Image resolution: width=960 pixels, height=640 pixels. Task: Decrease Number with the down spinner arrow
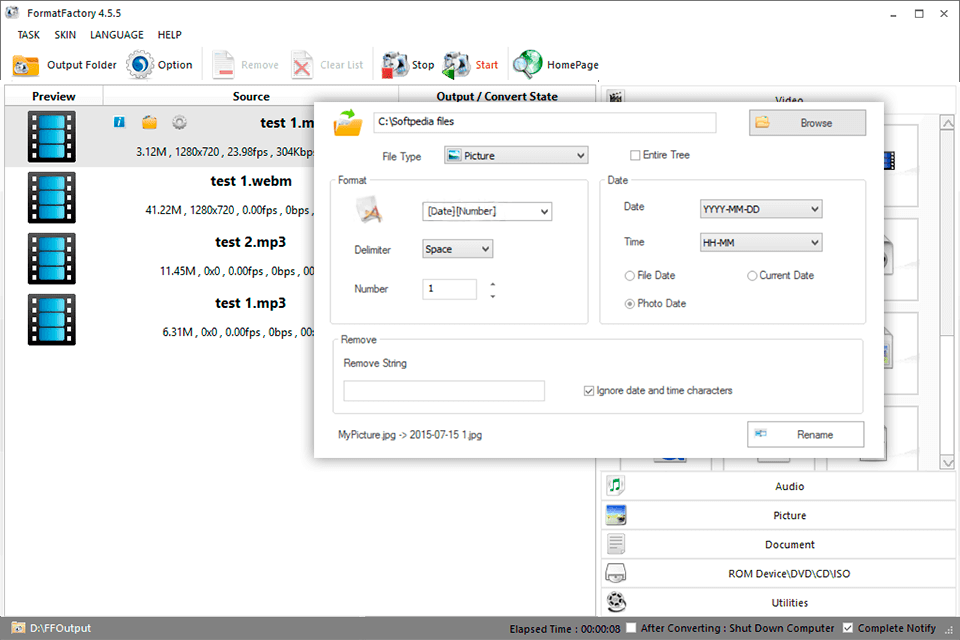[493, 296]
